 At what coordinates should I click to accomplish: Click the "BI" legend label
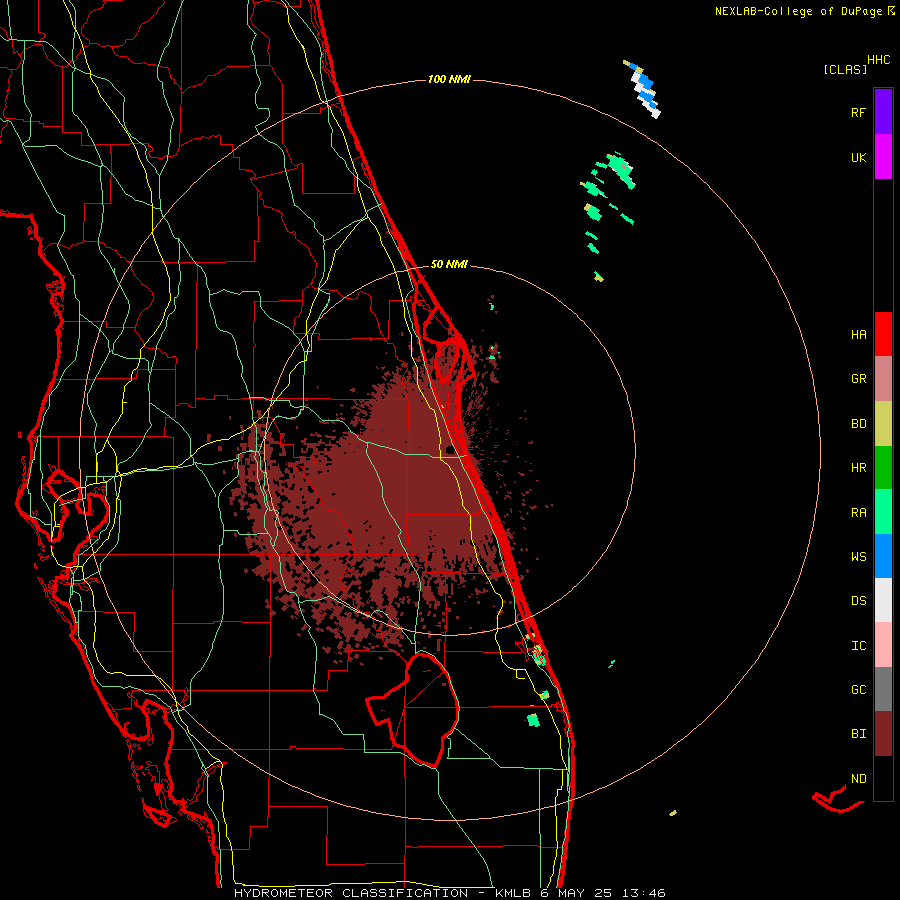click(x=858, y=734)
